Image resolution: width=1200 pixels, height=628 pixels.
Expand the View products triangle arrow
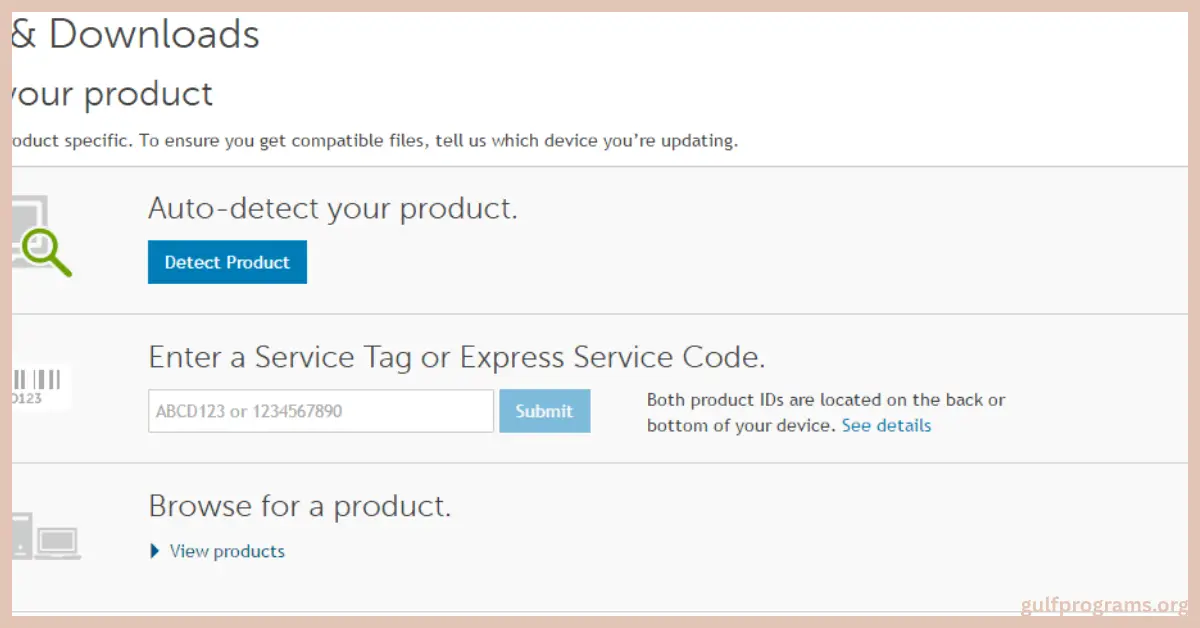pyautogui.click(x=155, y=551)
